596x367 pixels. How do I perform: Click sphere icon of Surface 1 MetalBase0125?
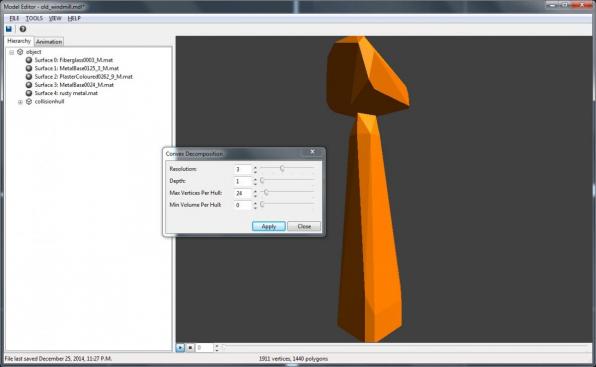coord(29,68)
